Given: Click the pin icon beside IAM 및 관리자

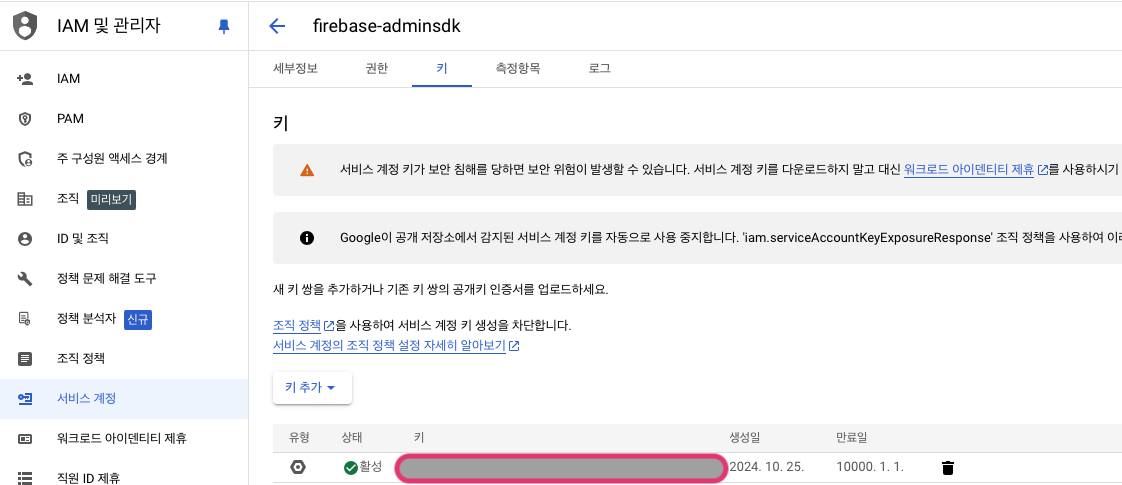Looking at the screenshot, I should (x=224, y=27).
